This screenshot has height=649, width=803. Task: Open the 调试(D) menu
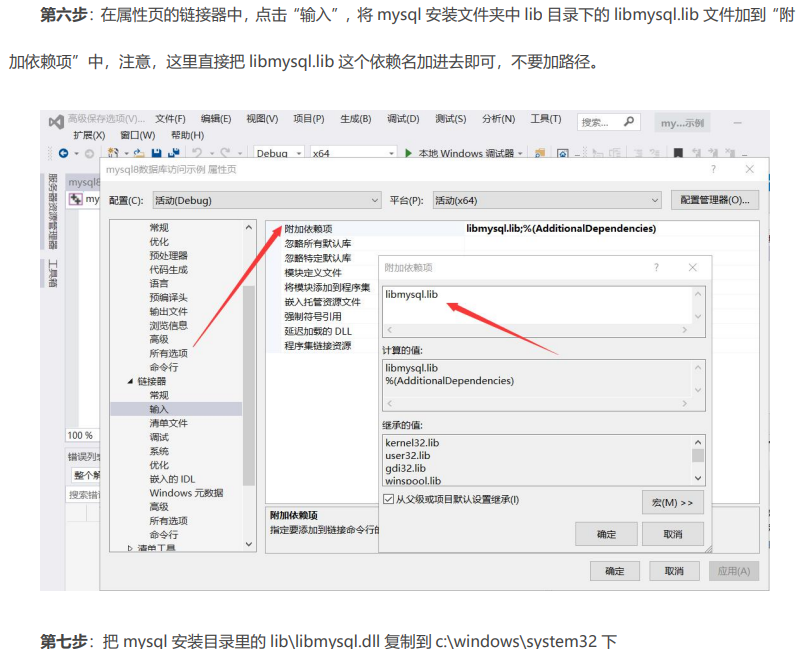coord(403,119)
